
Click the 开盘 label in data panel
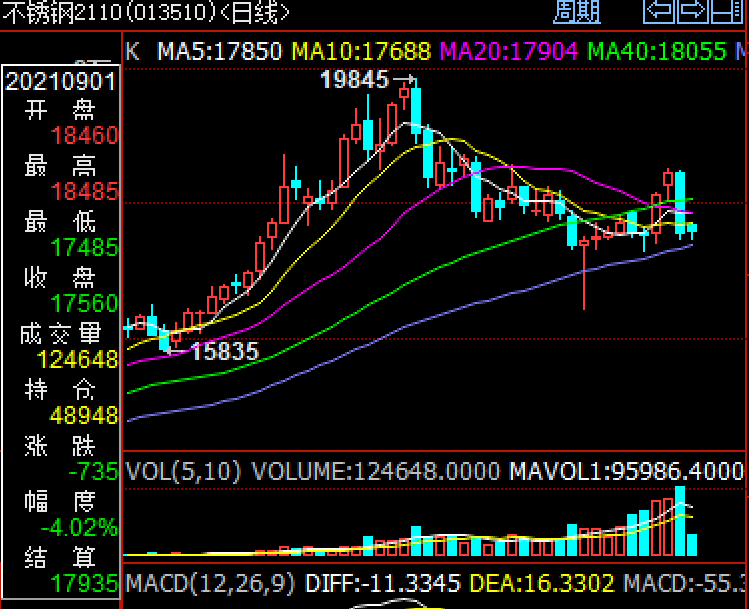[60, 110]
